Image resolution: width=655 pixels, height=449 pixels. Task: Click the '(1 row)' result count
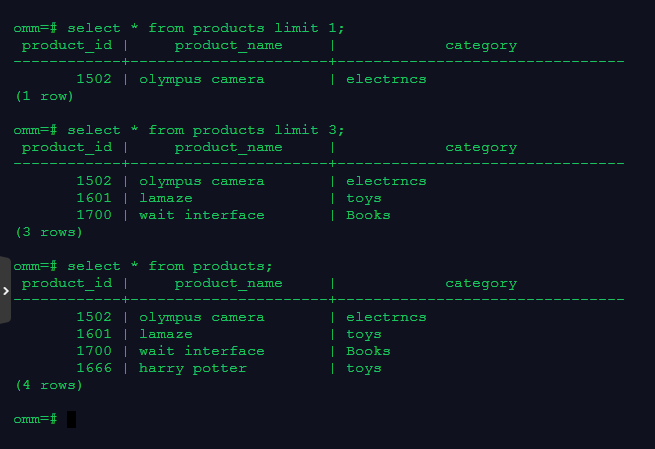[x=45, y=96]
